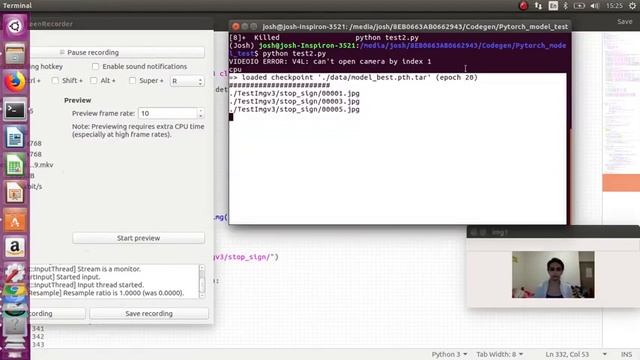This screenshot has height=360, width=640.
Task: Open the Ln 332, Col 53 position menu
Action: click(x=576, y=354)
